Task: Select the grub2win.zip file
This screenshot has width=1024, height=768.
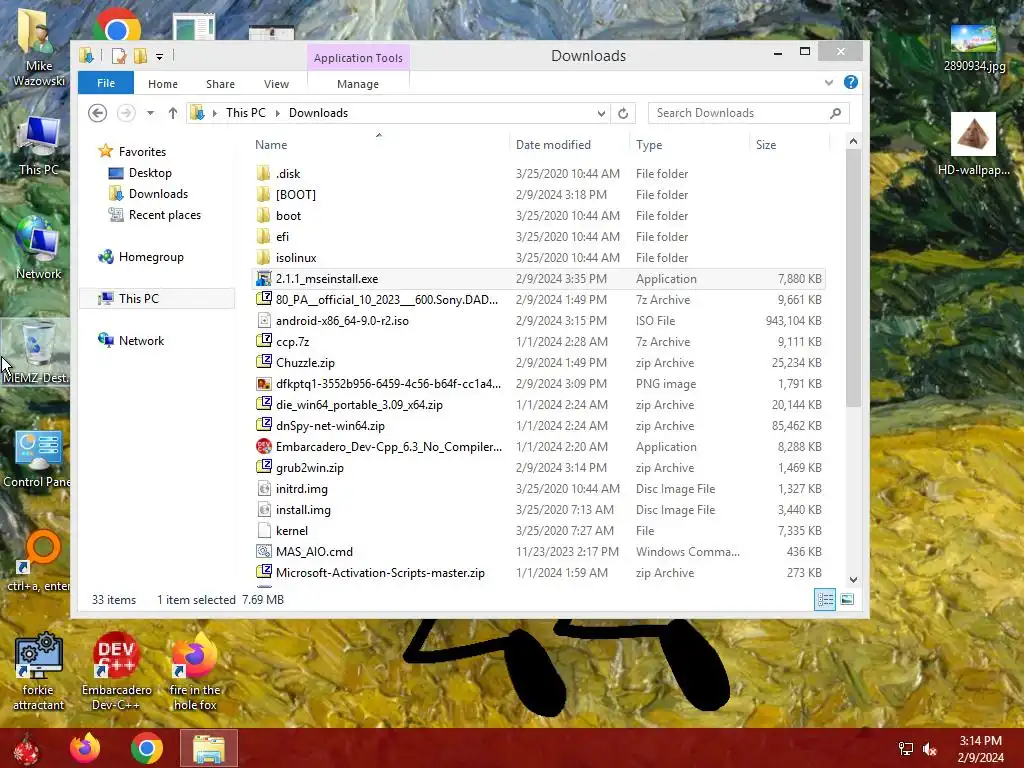Action: (x=310, y=468)
